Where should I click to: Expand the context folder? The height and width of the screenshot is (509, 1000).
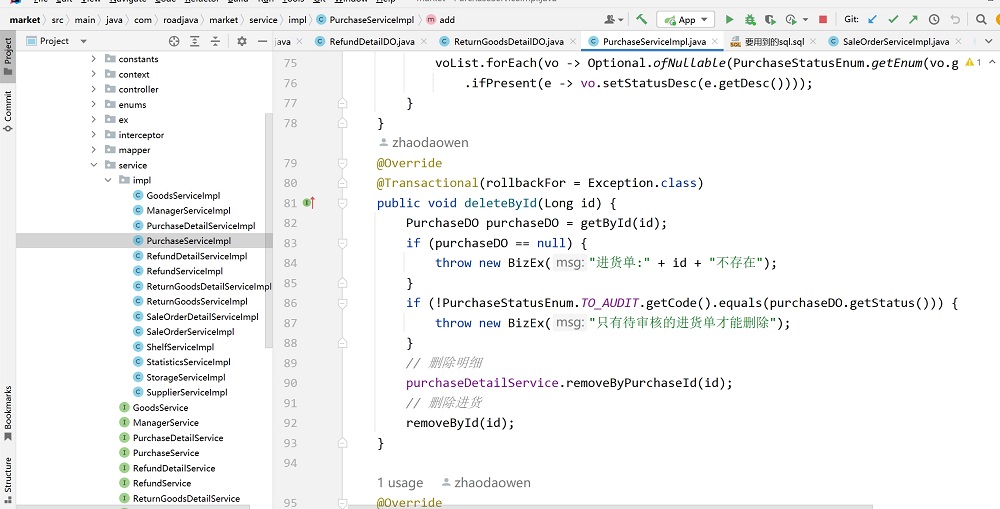click(x=94, y=74)
